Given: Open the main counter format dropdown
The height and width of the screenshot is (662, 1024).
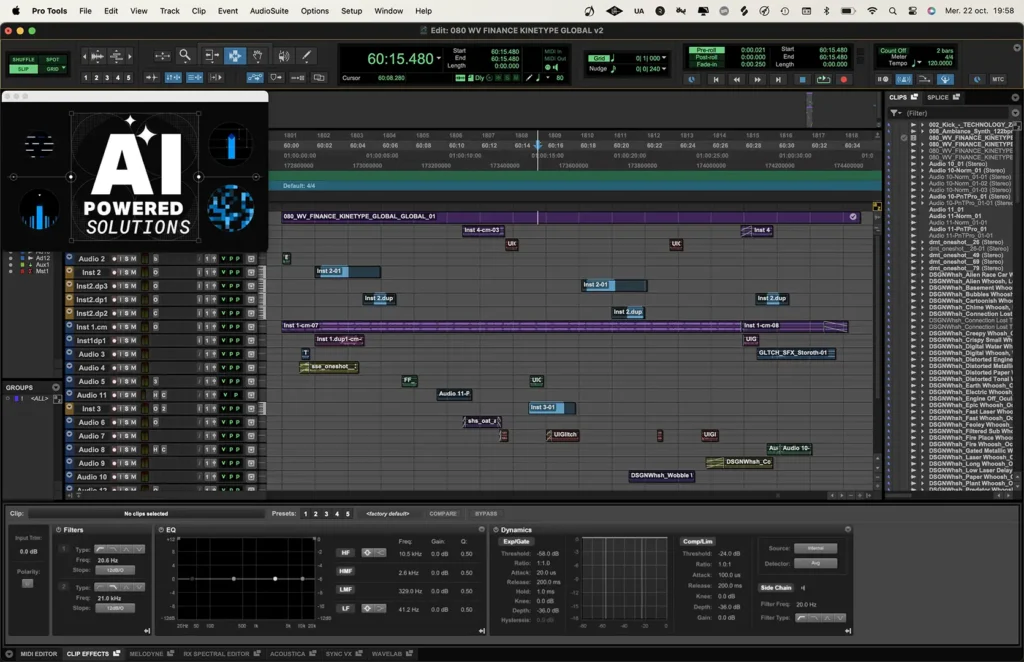Looking at the screenshot, I should (439, 59).
